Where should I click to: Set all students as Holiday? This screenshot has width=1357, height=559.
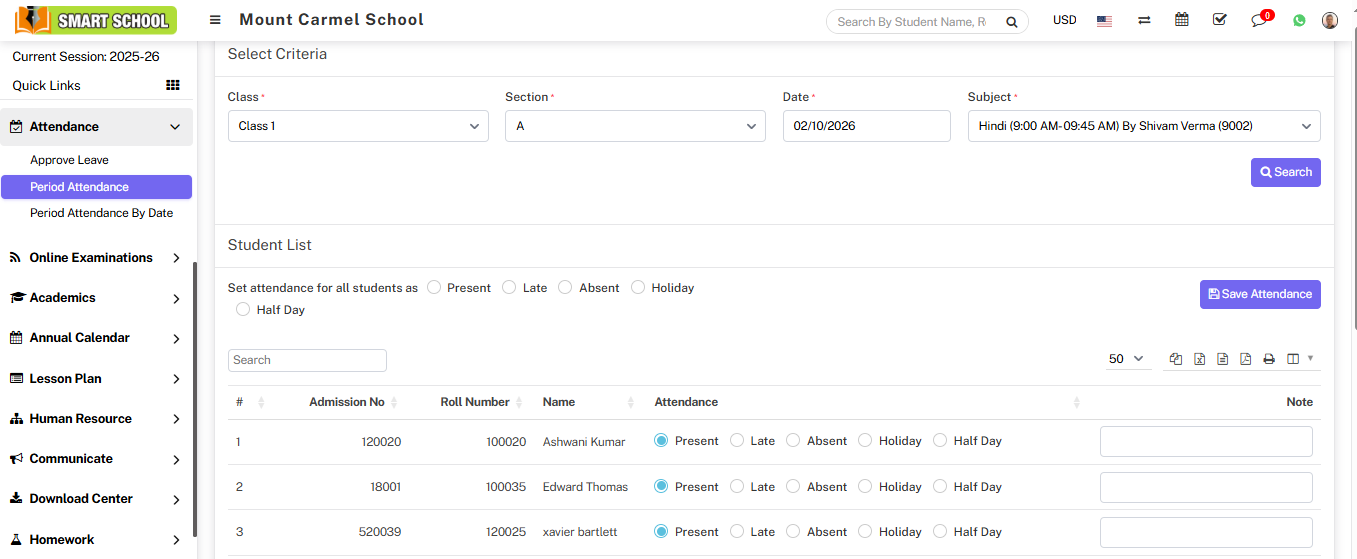point(638,288)
